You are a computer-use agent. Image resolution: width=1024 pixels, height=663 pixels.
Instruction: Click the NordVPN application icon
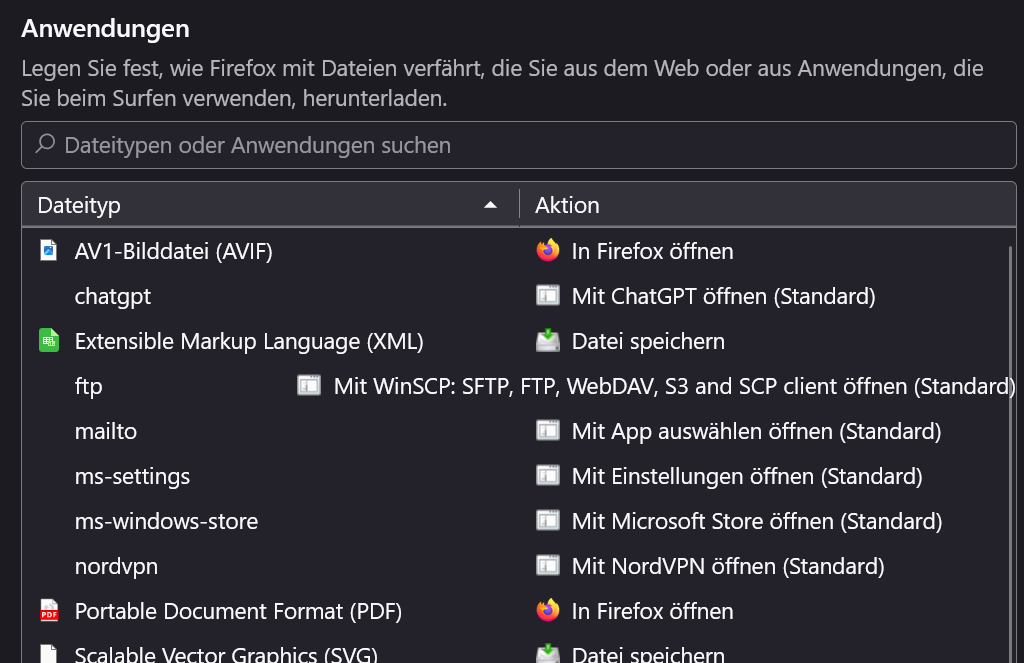click(548, 566)
